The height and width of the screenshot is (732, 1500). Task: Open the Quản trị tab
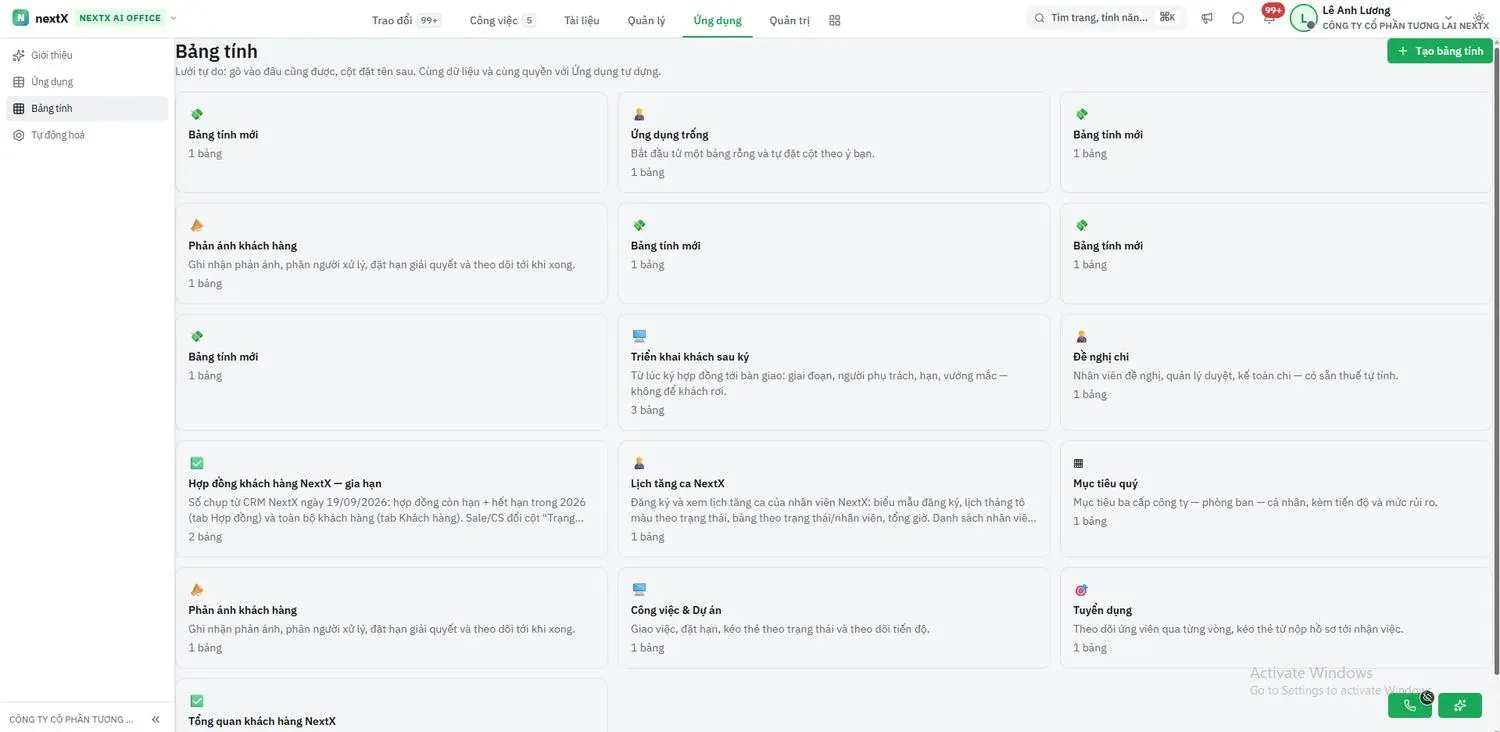[x=789, y=20]
